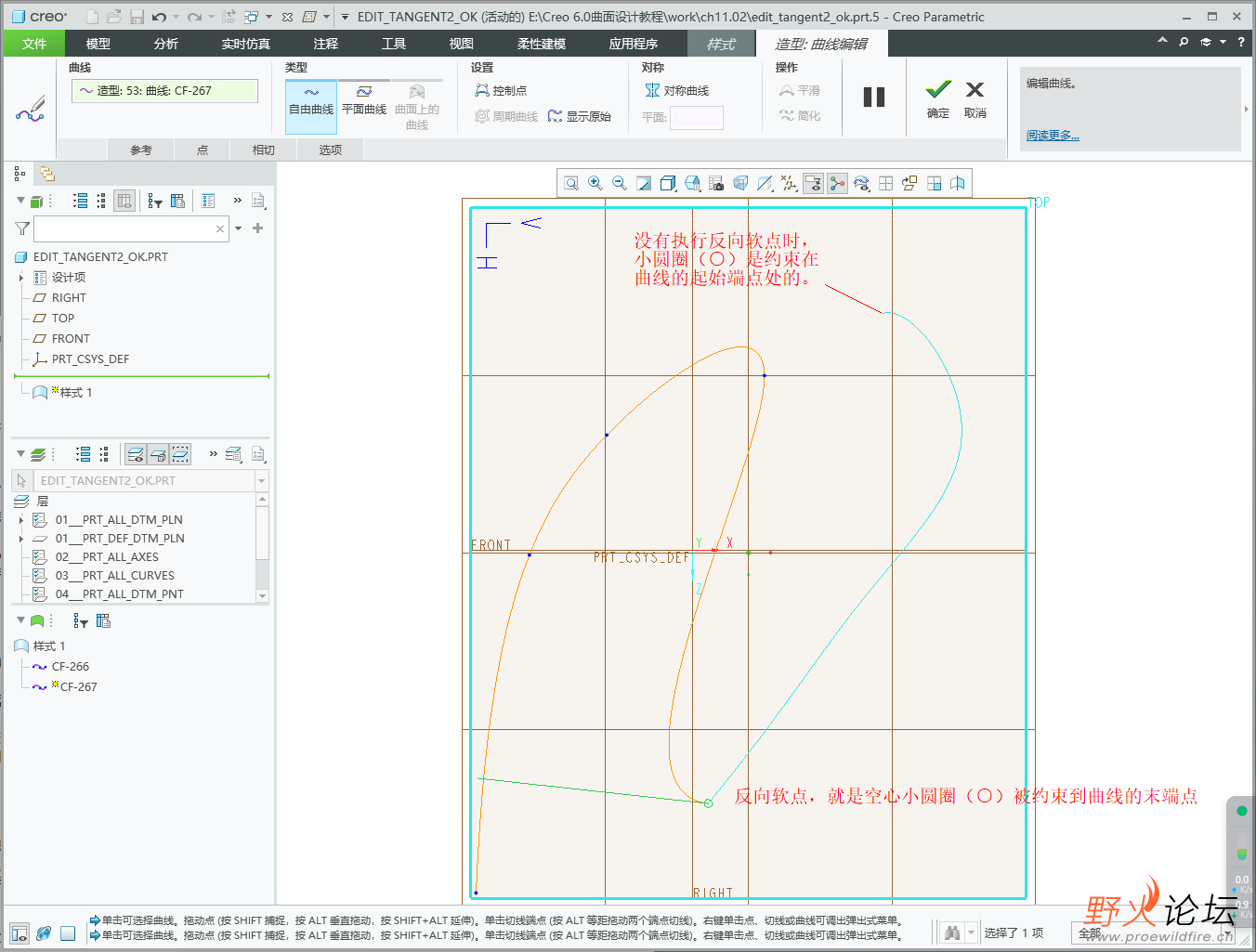Open the model tree filter dropdown arrow

click(x=239, y=228)
